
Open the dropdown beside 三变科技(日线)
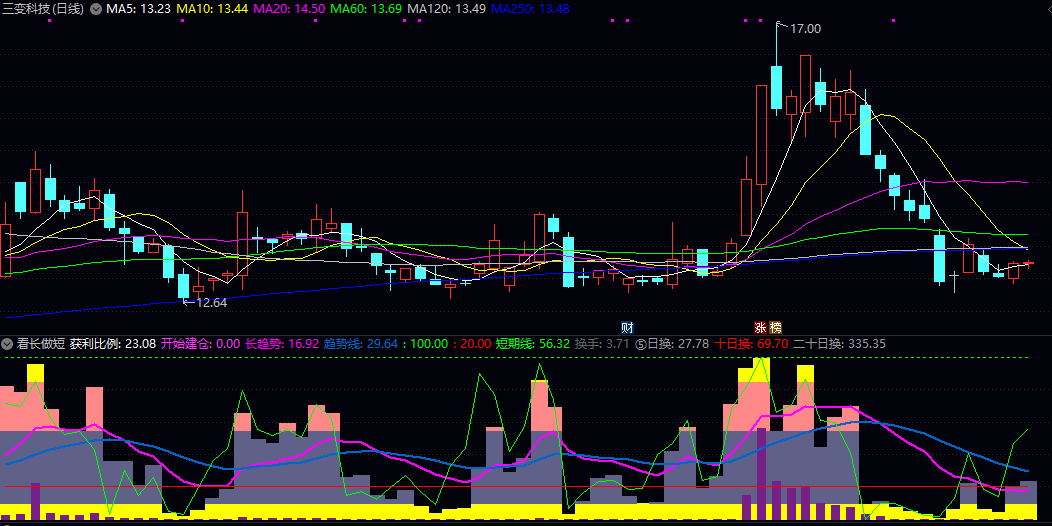tap(96, 9)
